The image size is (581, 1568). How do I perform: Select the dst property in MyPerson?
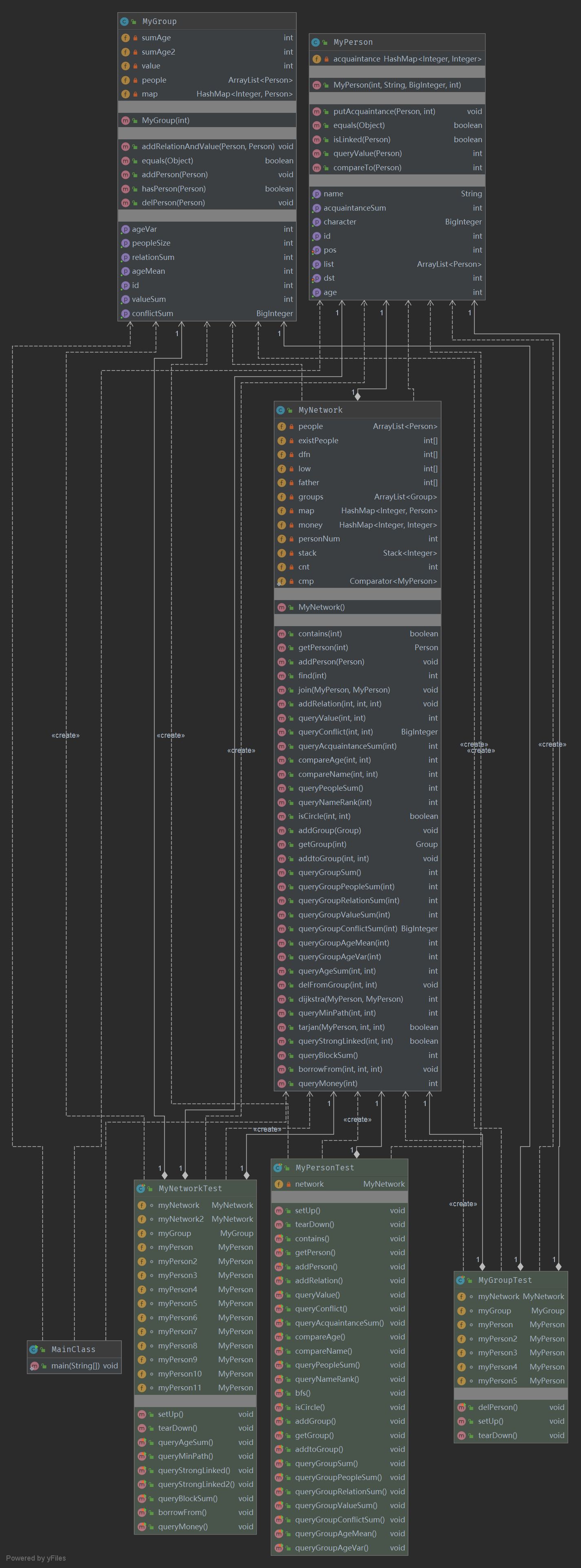coord(397,278)
